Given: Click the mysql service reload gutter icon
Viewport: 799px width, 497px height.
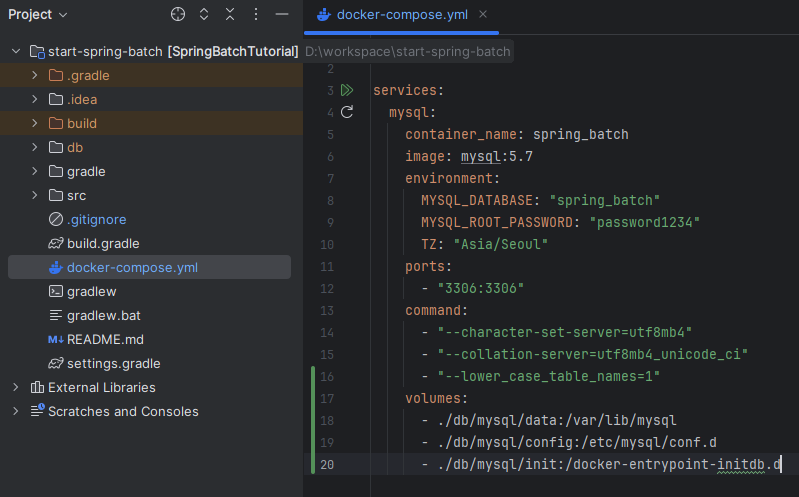Looking at the screenshot, I should 347,112.
